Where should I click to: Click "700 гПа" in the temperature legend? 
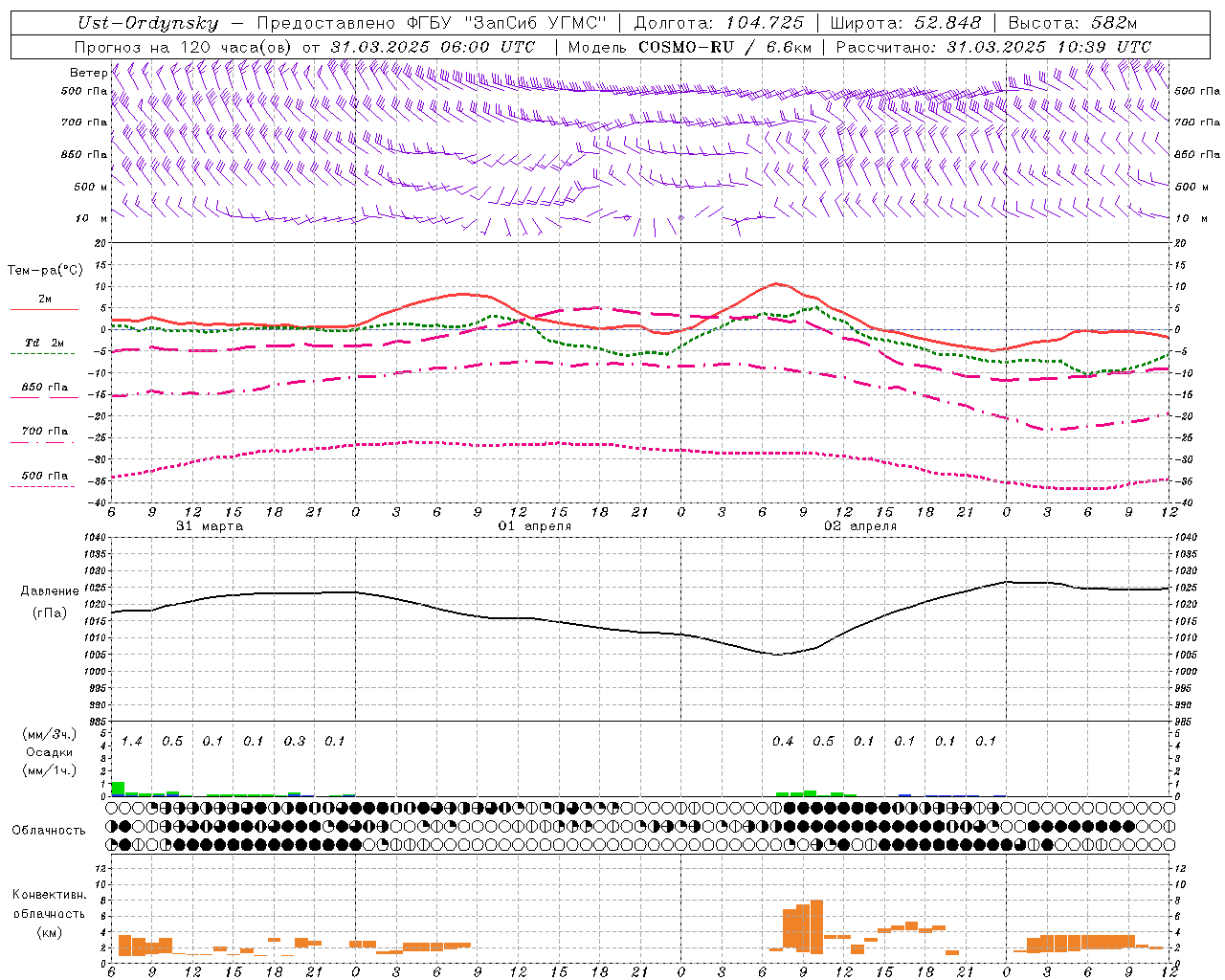(45, 432)
